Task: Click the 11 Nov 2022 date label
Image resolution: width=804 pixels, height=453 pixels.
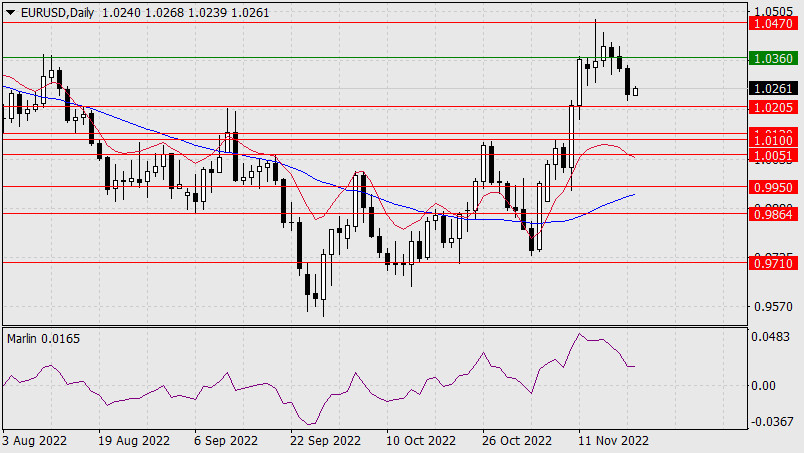Action: [613, 441]
